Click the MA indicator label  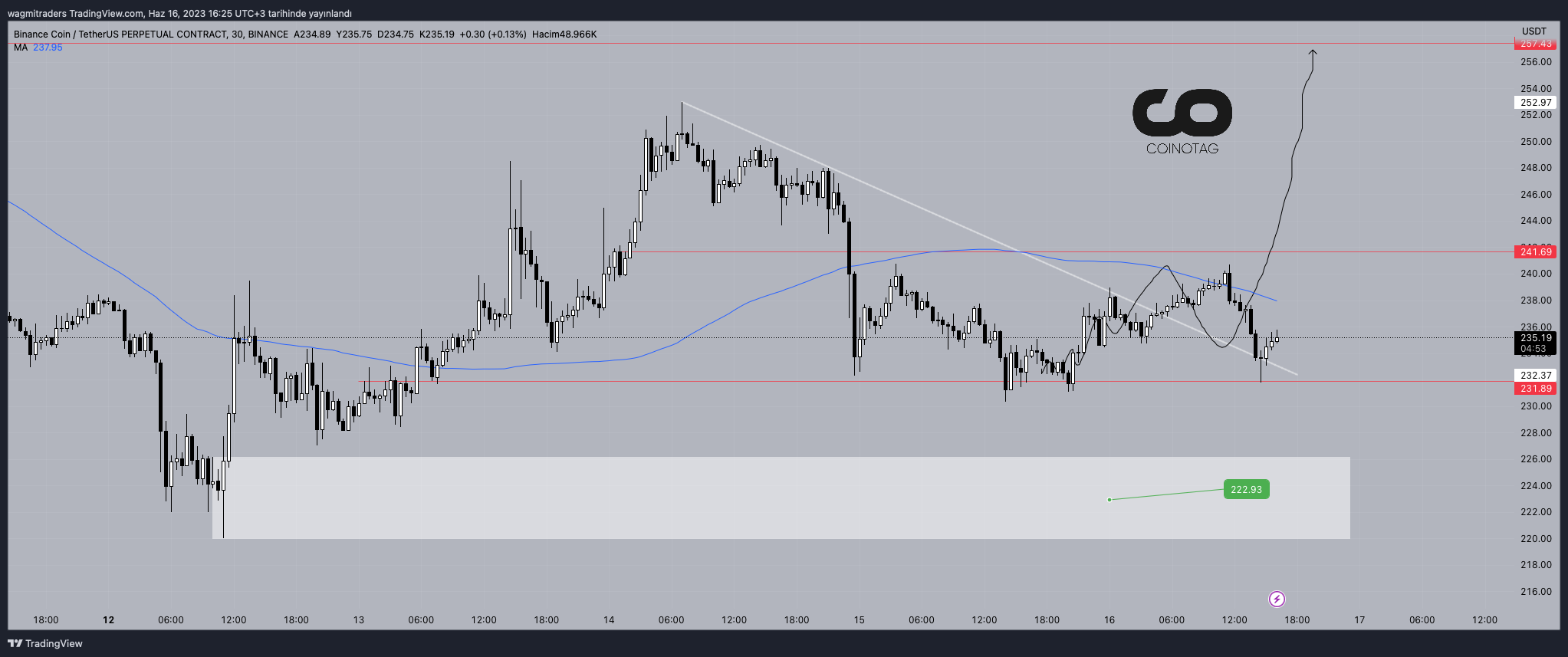pyautogui.click(x=21, y=48)
